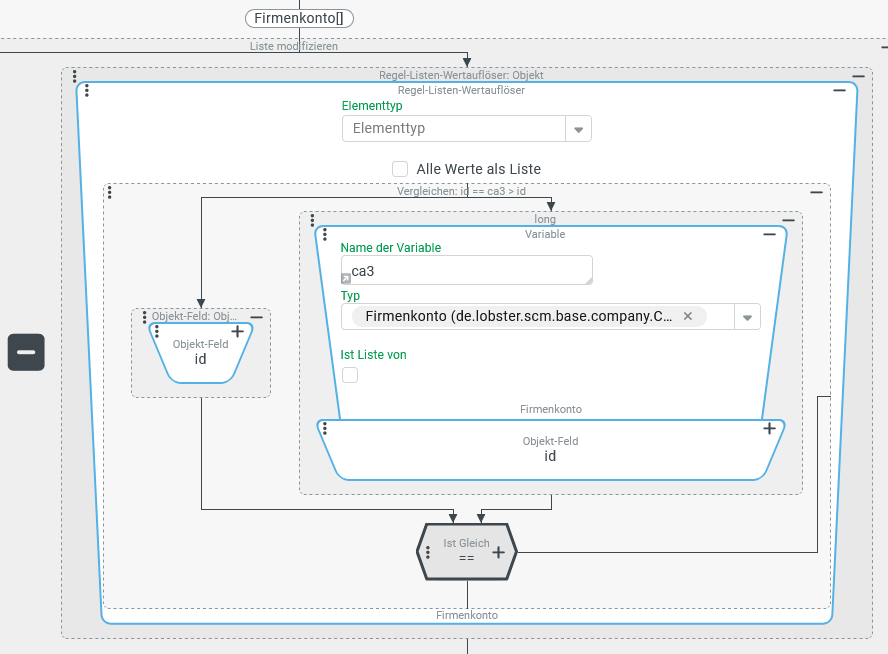Click the Elementtyp input field
Image resolution: width=888 pixels, height=654 pixels.
tap(454, 129)
